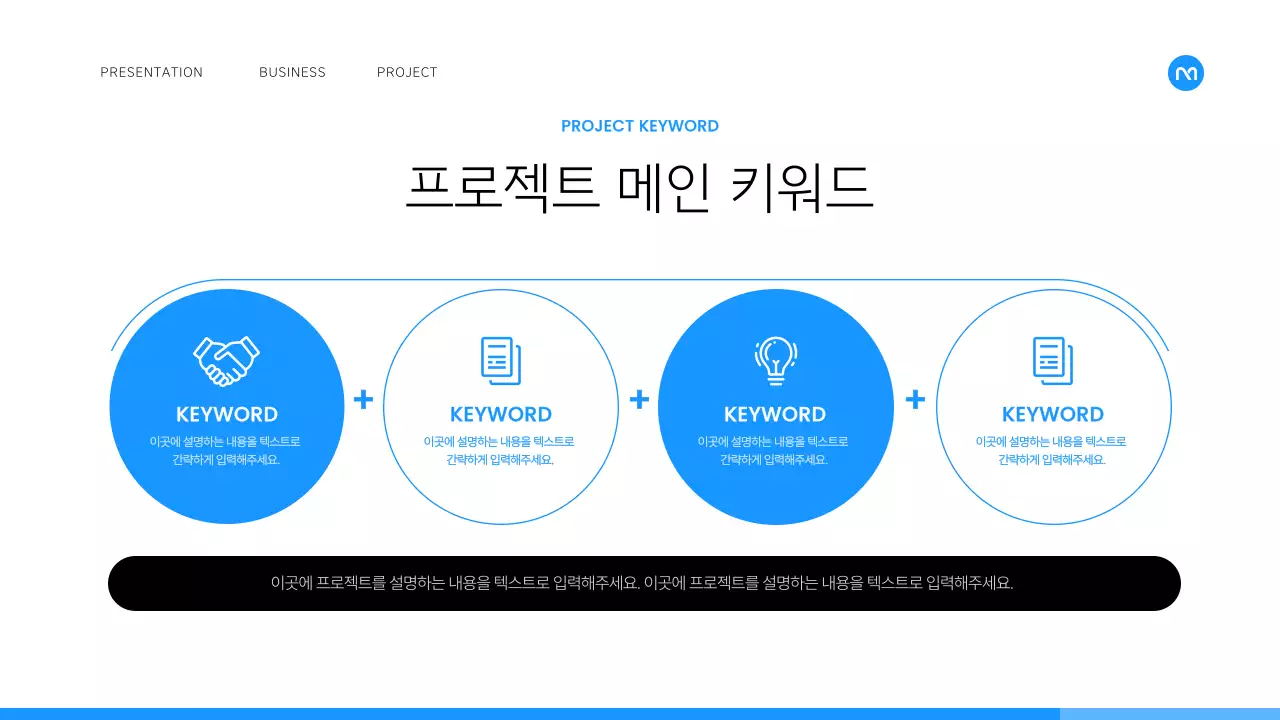
Task: Select the document icon in the second circle
Action: (x=501, y=362)
